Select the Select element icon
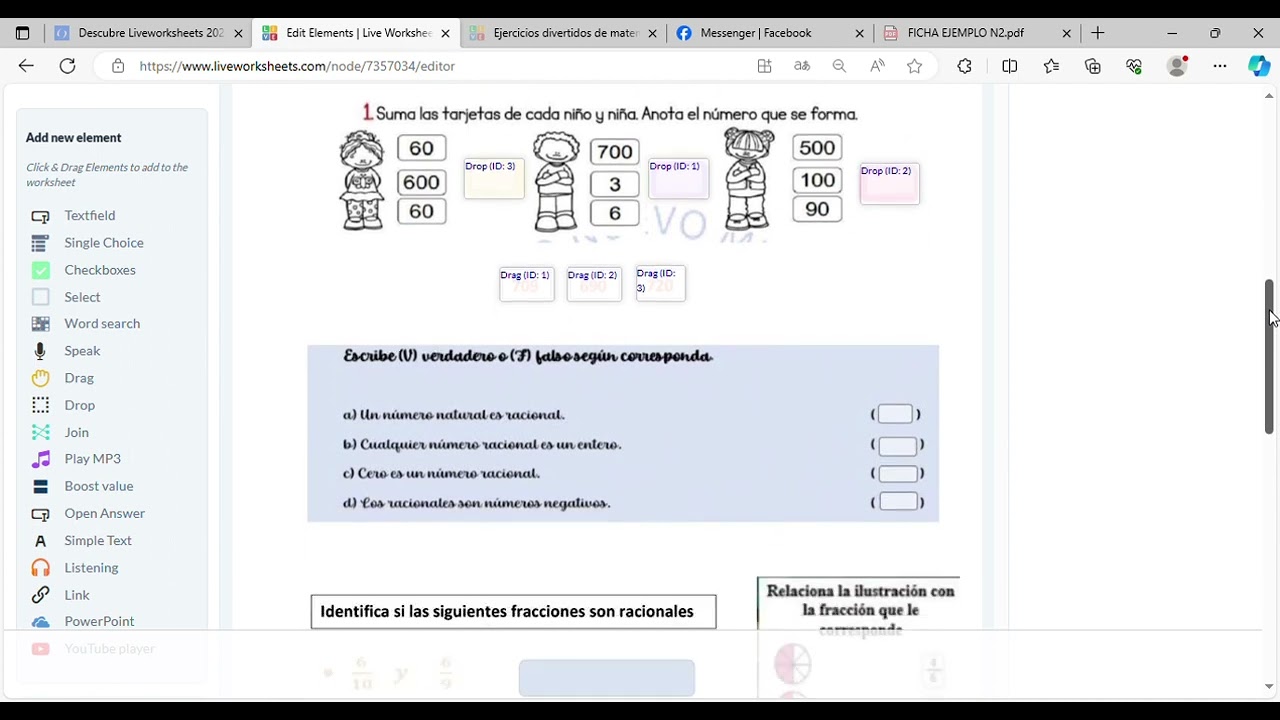This screenshot has height=720, width=1280. [40, 297]
